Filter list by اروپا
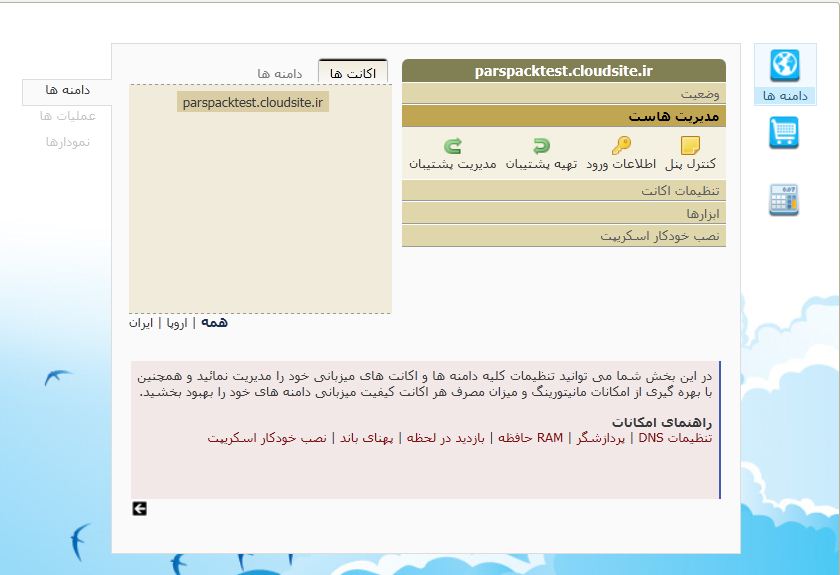Viewport: 840px width, 575px height. 177,323
